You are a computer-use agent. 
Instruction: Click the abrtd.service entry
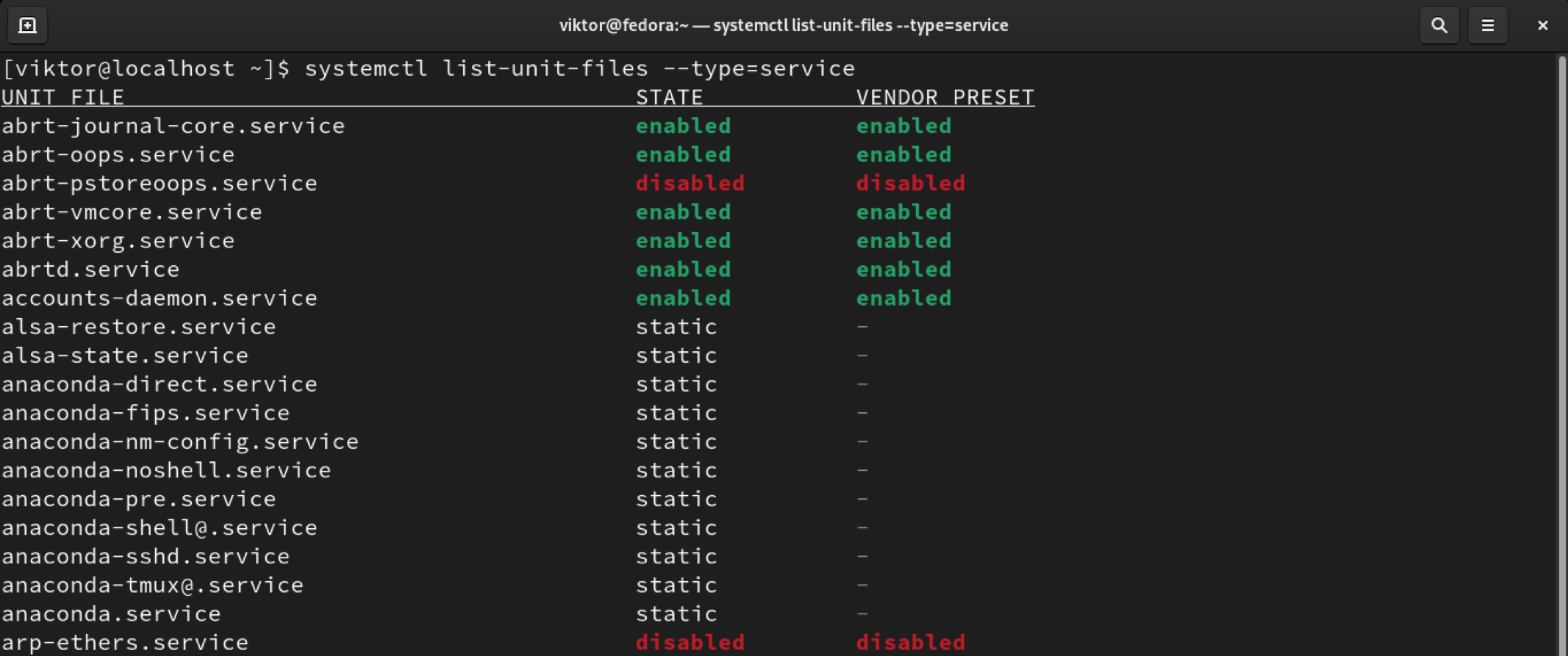(x=90, y=269)
